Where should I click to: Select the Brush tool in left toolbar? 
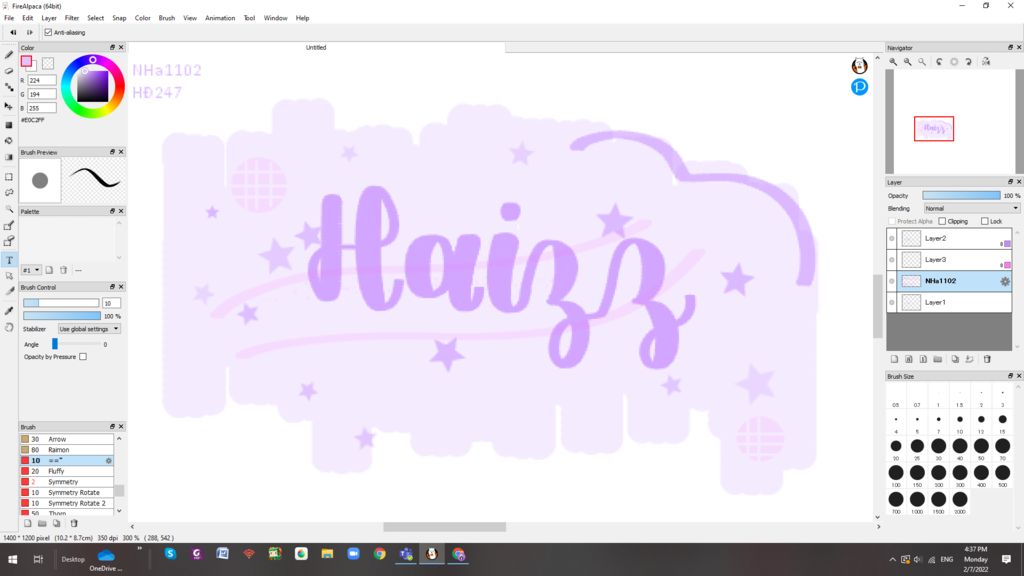9,55
